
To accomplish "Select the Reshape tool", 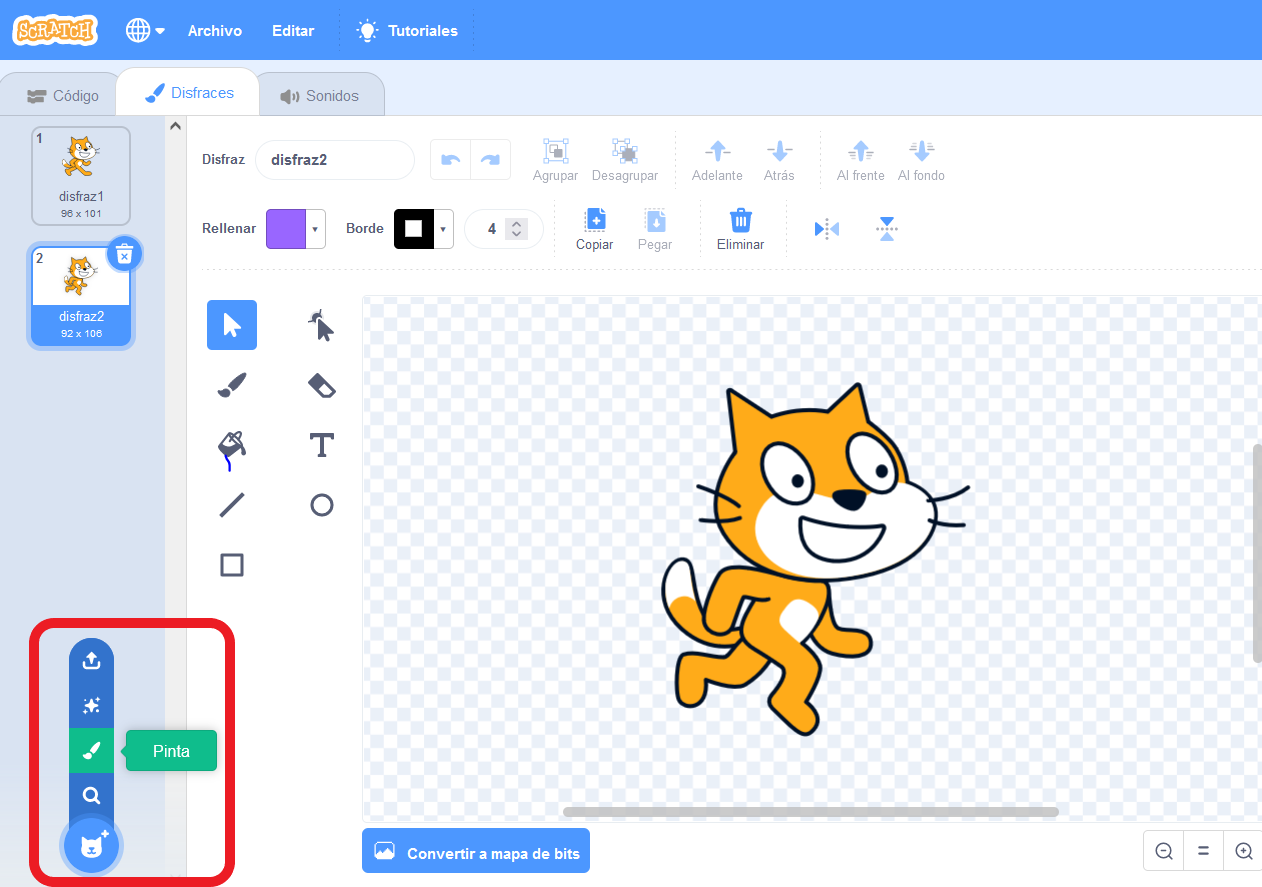I will [x=320, y=325].
